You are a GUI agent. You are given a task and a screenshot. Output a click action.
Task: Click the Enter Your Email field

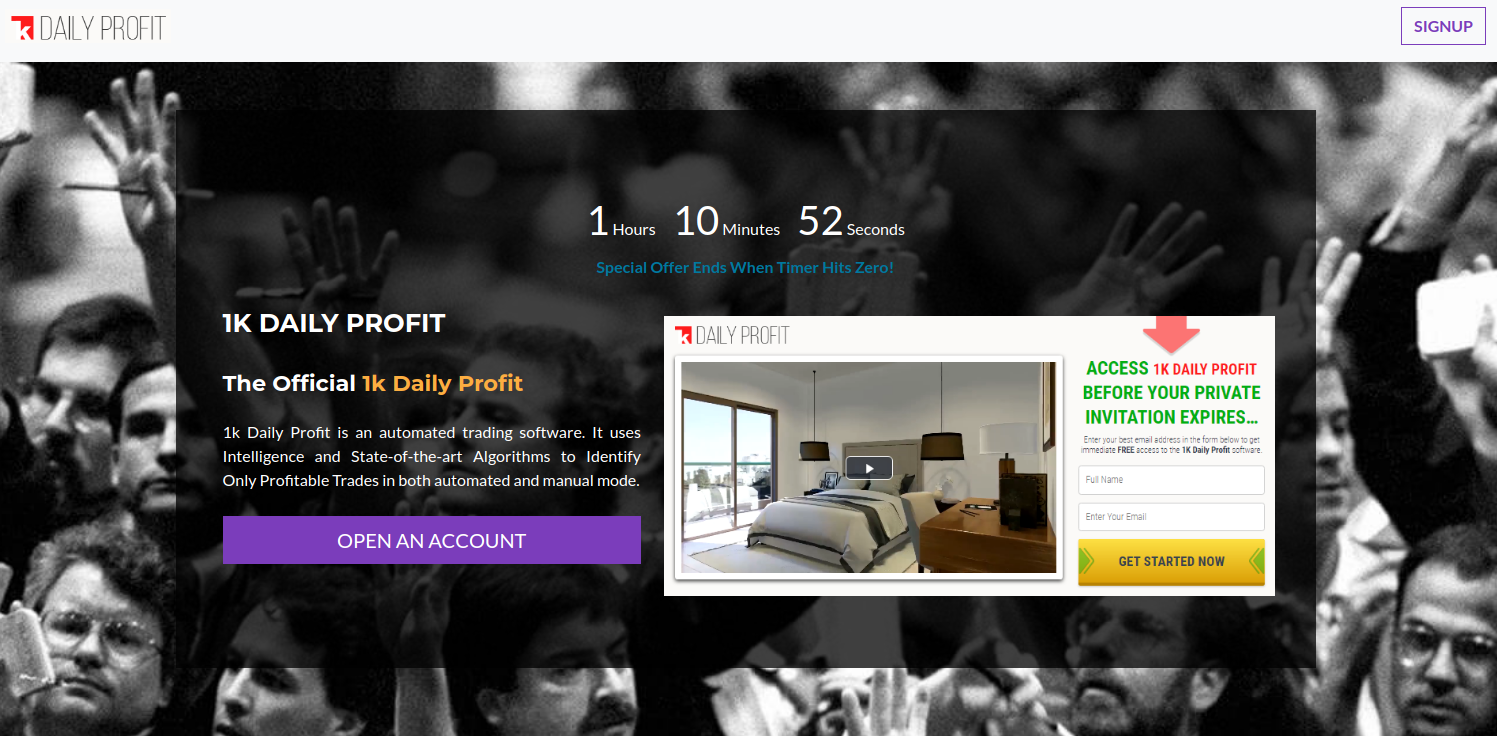1171,517
